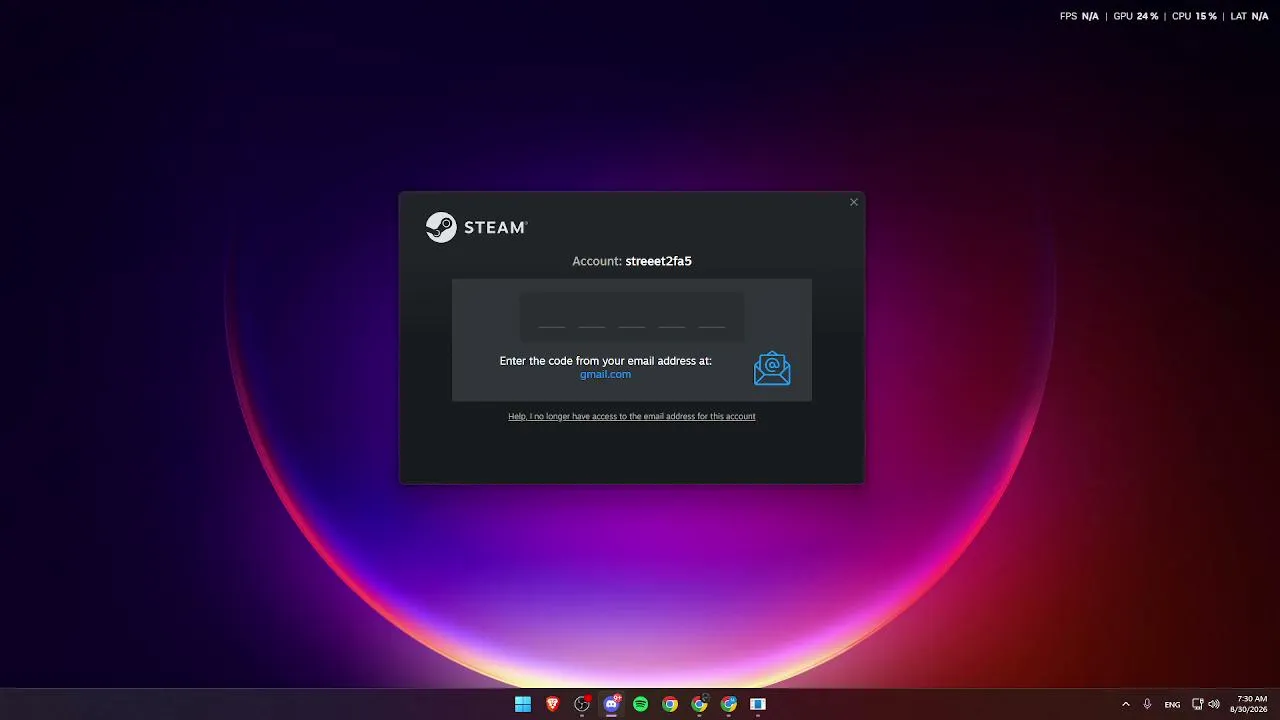Click the GPU 24 % overlay reading
This screenshot has height=720, width=1280.
pos(1136,16)
